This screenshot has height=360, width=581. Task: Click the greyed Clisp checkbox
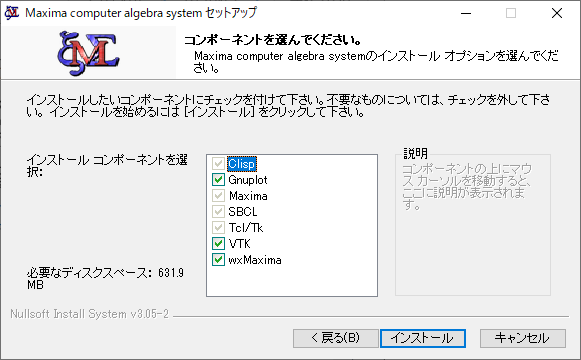[218, 164]
